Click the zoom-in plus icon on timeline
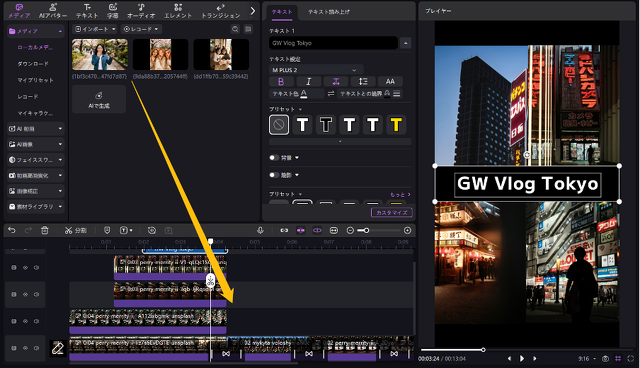The height and width of the screenshot is (368, 640). pyautogui.click(x=407, y=231)
